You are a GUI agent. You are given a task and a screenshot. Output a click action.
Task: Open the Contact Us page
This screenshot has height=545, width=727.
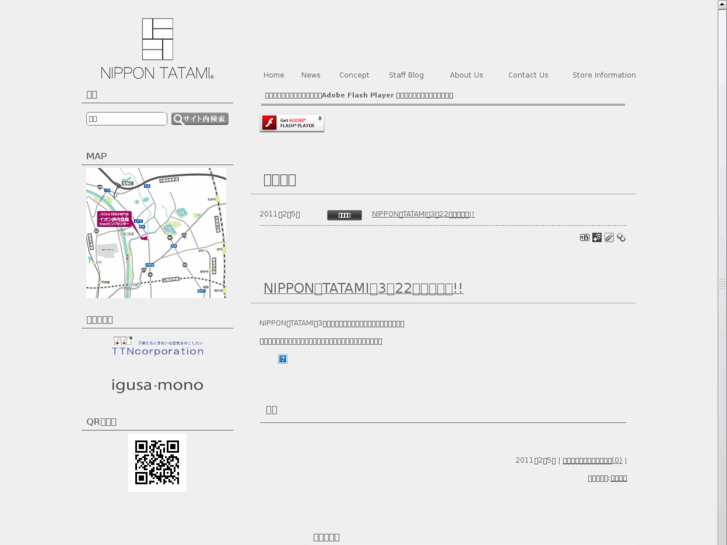(528, 75)
